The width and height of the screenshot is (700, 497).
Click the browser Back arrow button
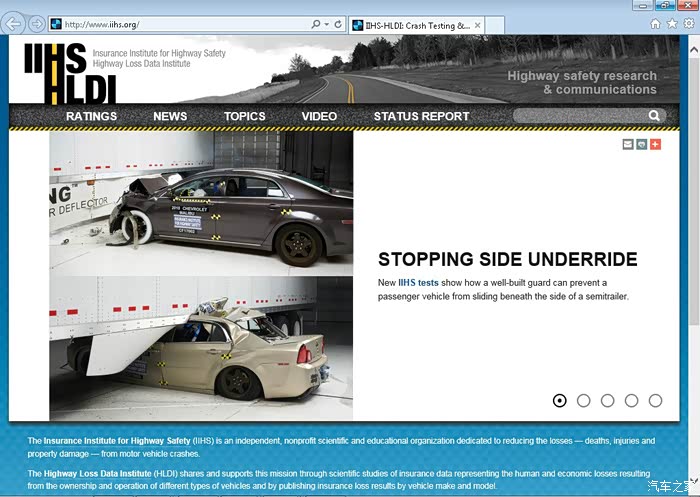(13, 24)
